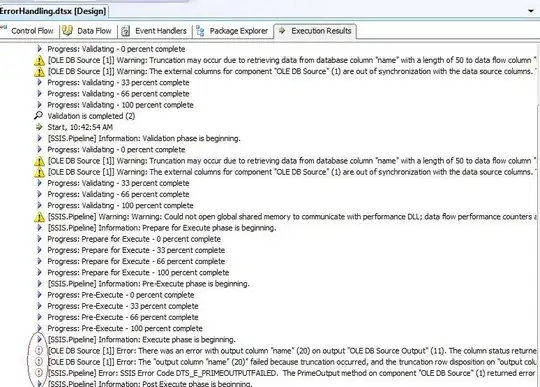Expand the Execute phase is beginning entry
This screenshot has height=387, width=540.
(x=39, y=339)
